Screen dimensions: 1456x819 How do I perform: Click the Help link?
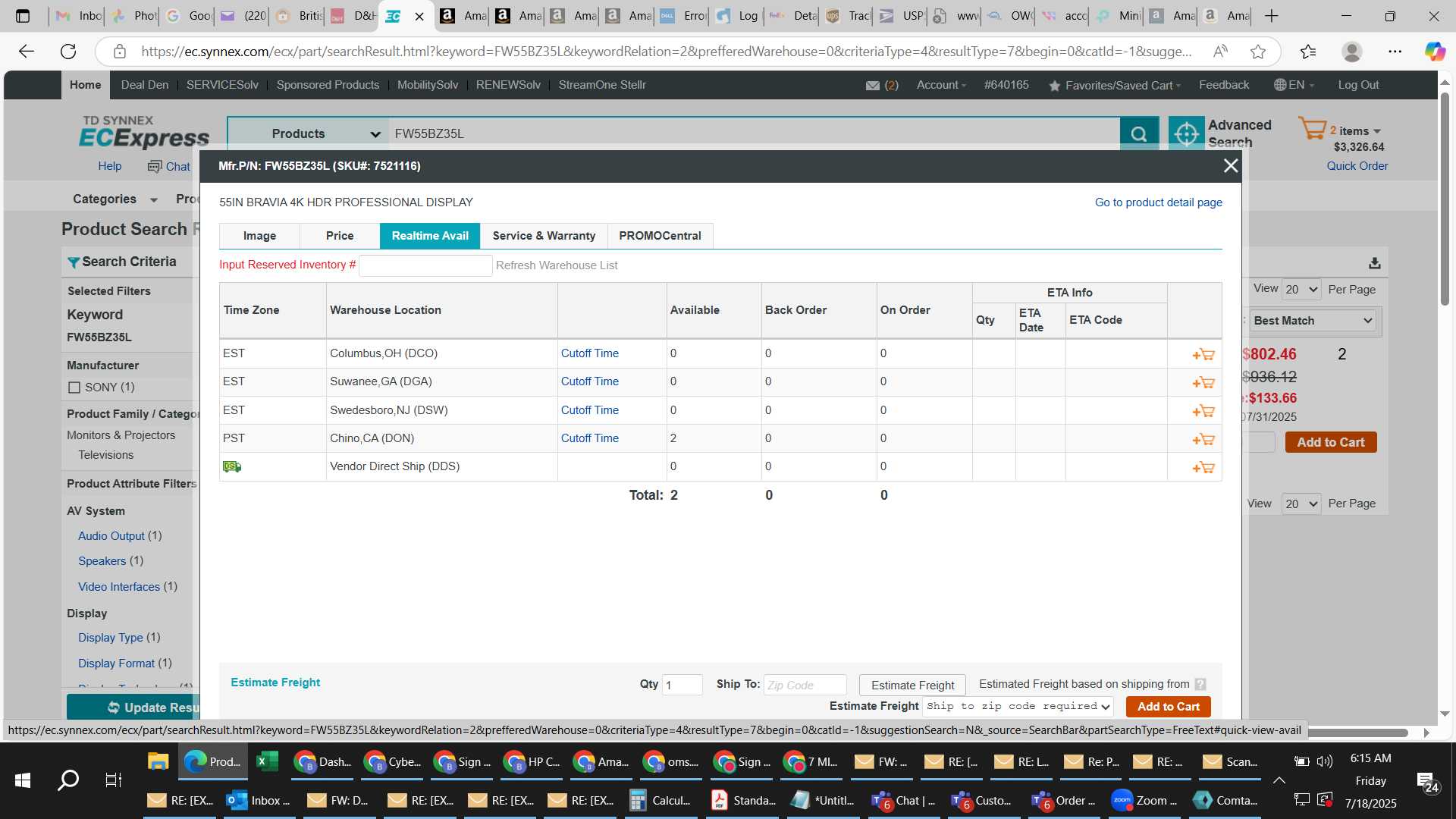(x=109, y=166)
